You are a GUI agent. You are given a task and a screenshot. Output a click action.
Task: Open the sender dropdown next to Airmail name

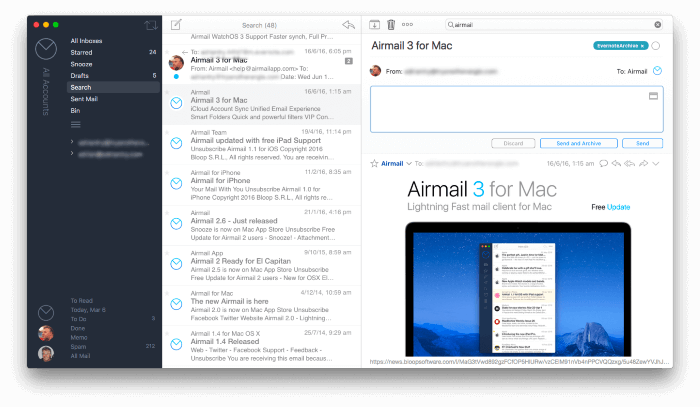tap(409, 164)
